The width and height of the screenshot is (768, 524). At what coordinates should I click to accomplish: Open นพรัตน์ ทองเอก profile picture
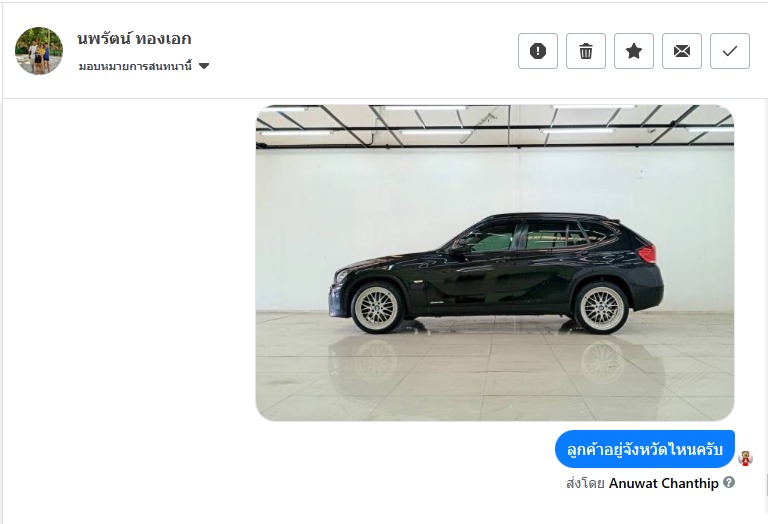pyautogui.click(x=39, y=51)
